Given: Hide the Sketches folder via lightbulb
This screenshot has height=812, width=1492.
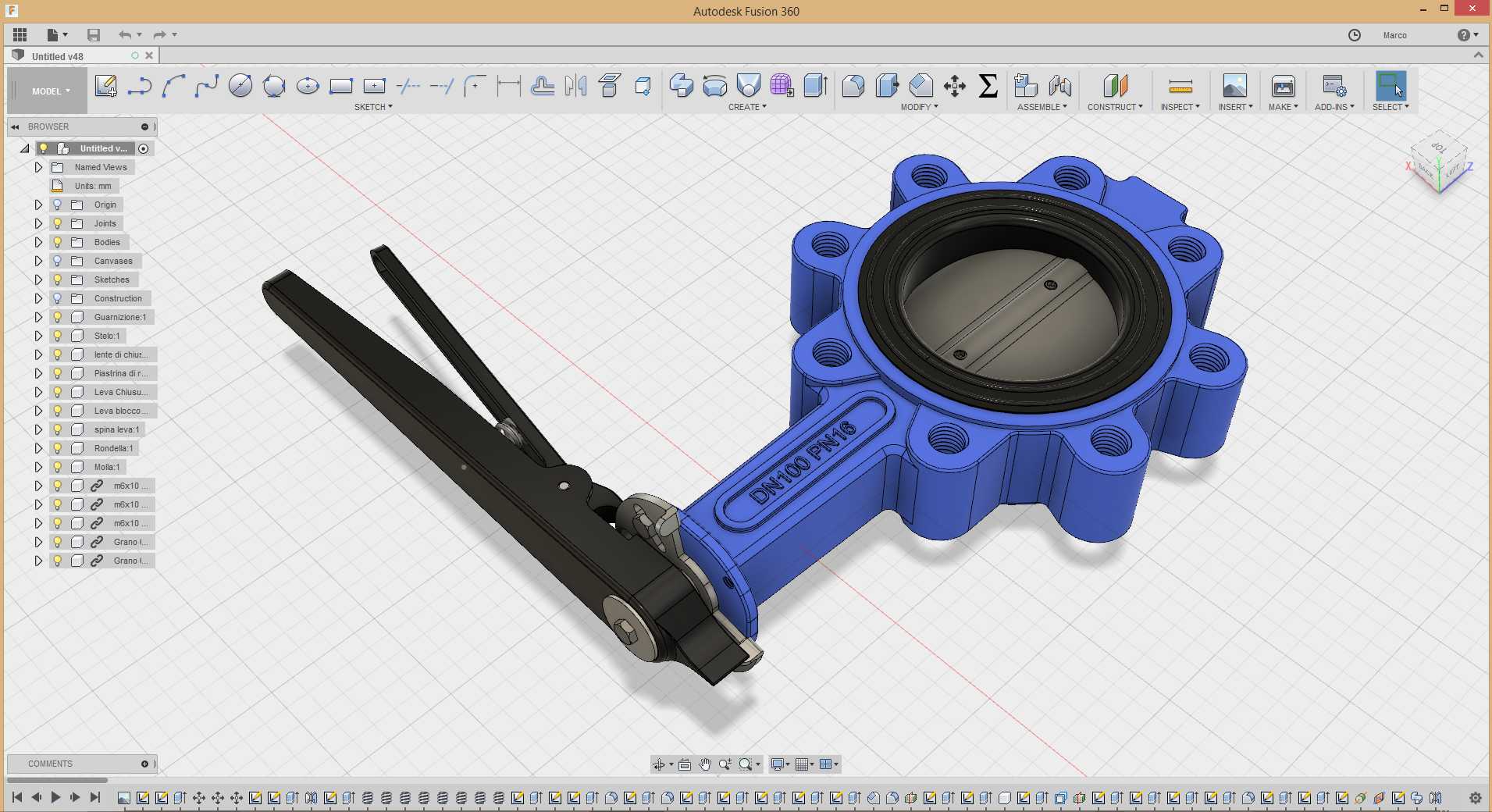Looking at the screenshot, I should (57, 280).
